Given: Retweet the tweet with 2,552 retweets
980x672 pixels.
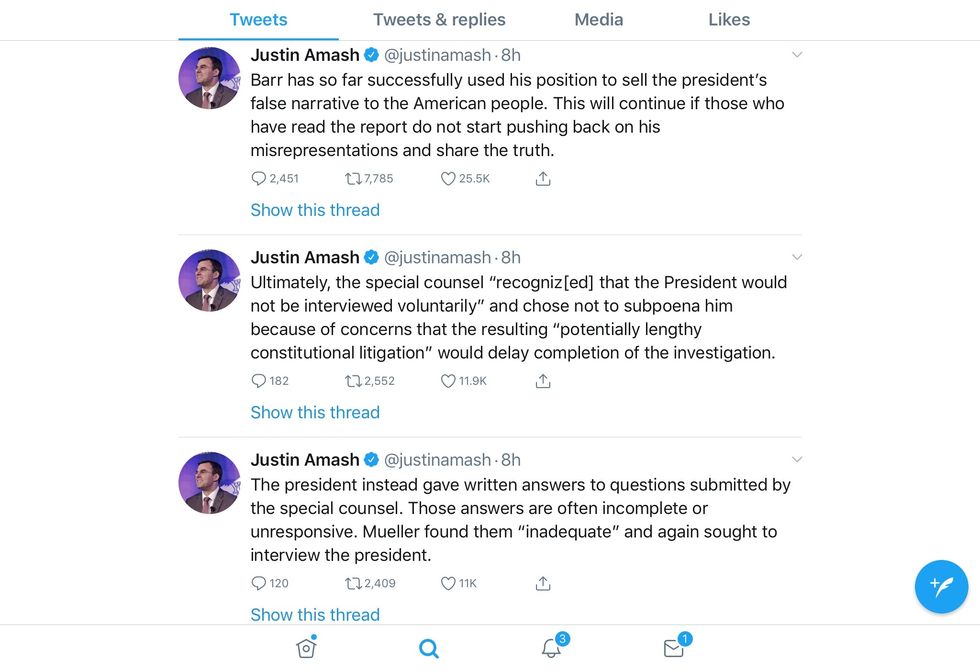Looking at the screenshot, I should (x=353, y=381).
